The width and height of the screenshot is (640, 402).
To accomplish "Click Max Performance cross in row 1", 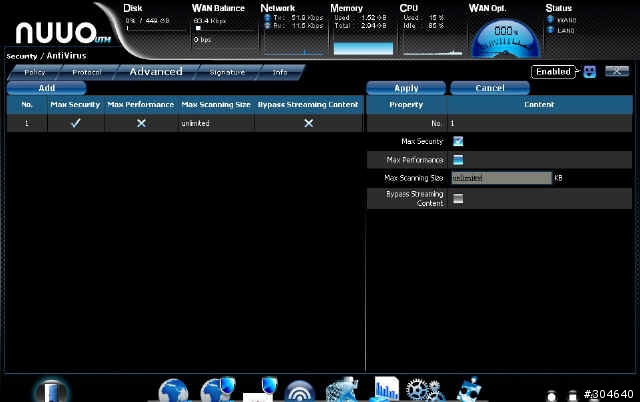I will point(141,123).
